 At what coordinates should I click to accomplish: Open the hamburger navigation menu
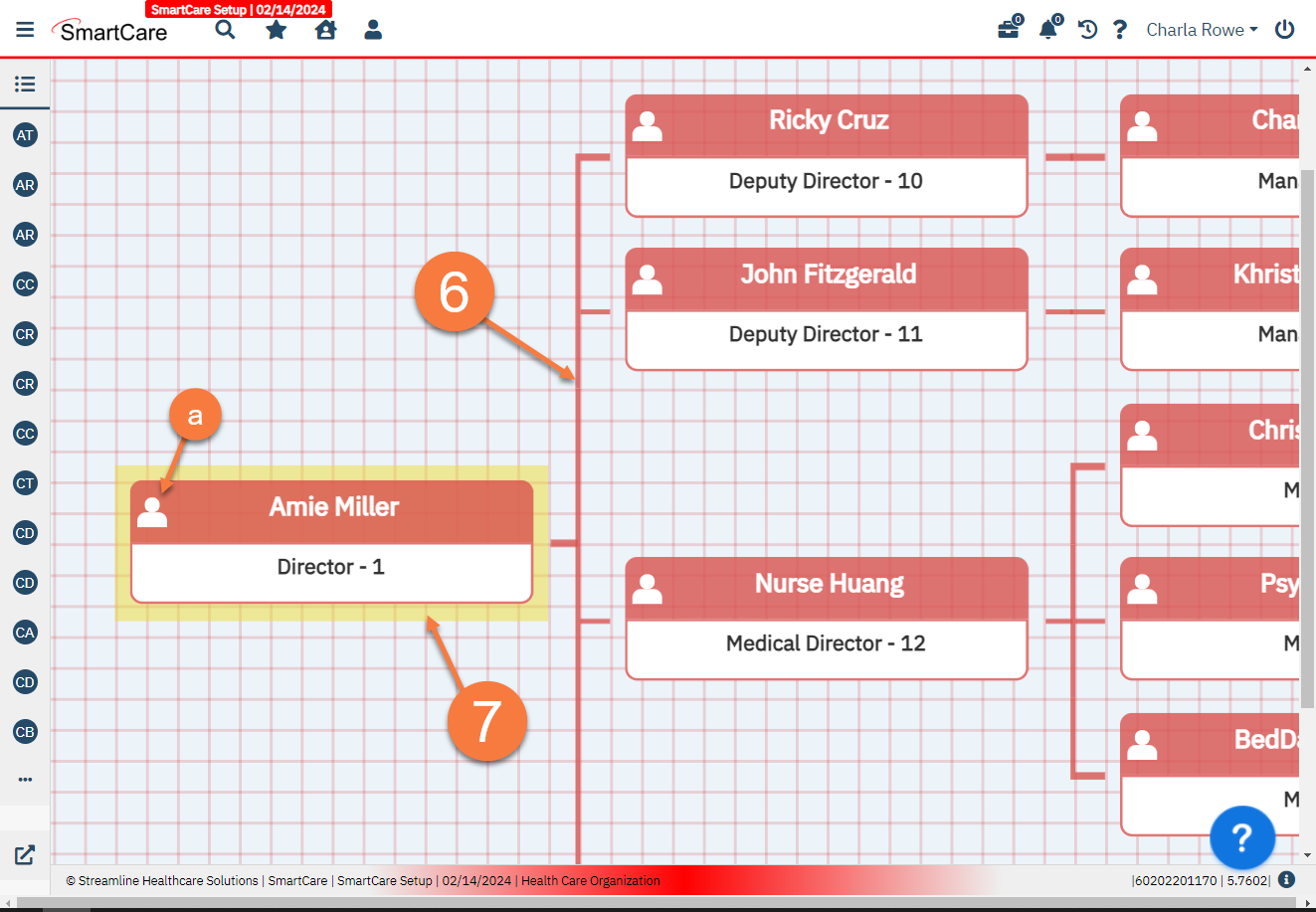25,29
